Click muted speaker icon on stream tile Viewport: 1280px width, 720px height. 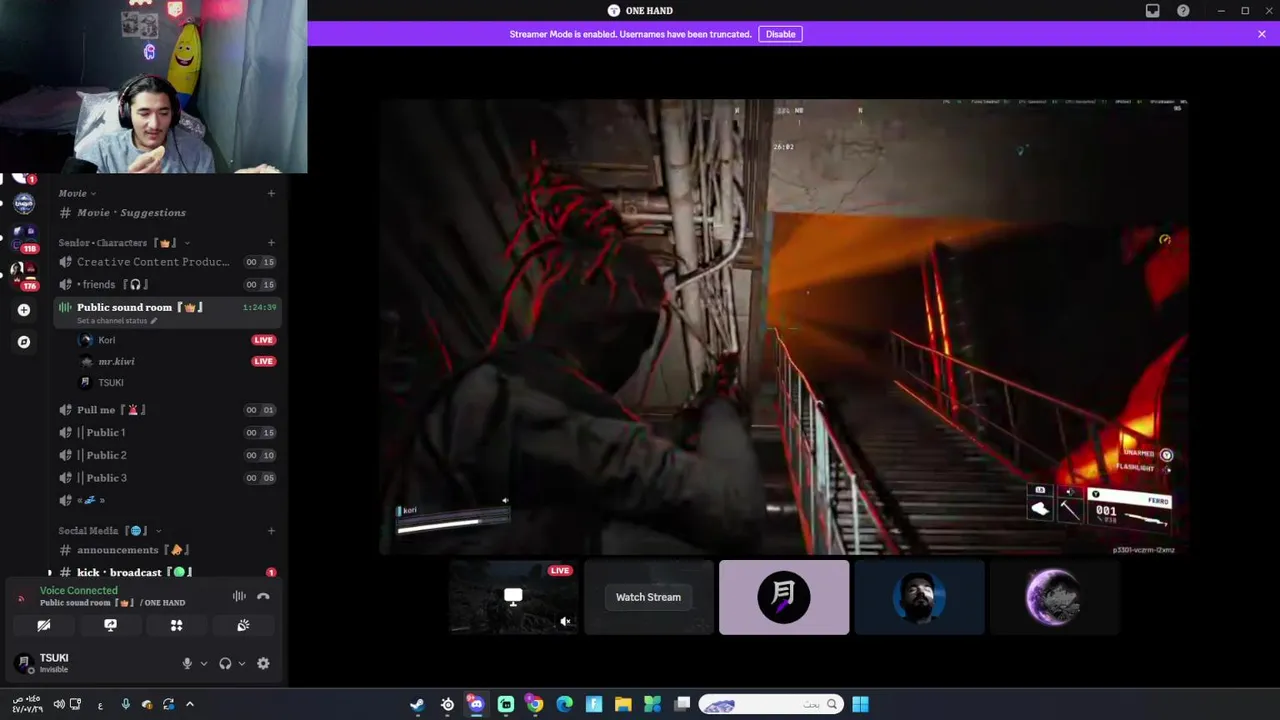[x=565, y=621]
